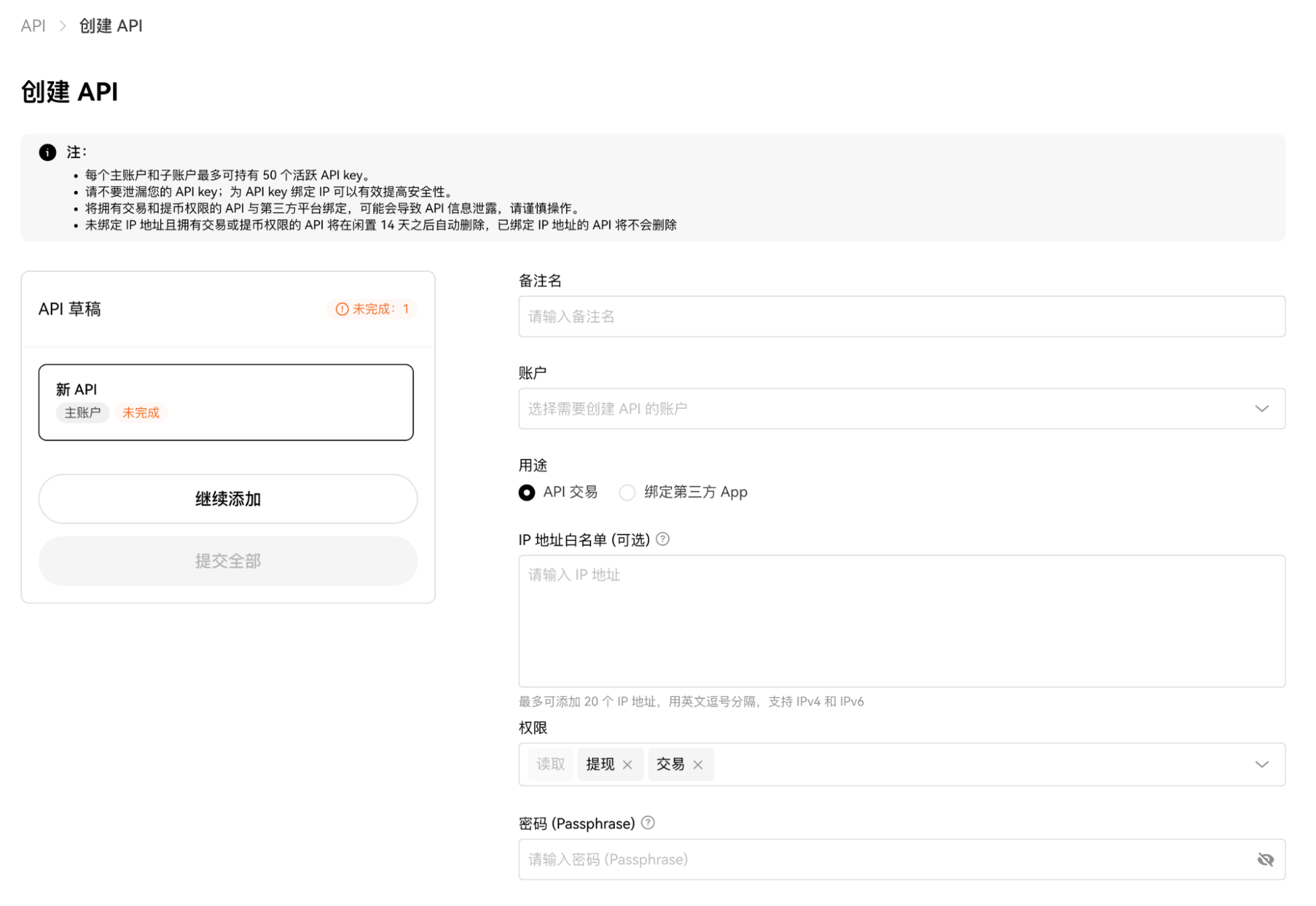Toggle passphrase visibility eye icon
The image size is (1316, 906).
(x=1265, y=859)
